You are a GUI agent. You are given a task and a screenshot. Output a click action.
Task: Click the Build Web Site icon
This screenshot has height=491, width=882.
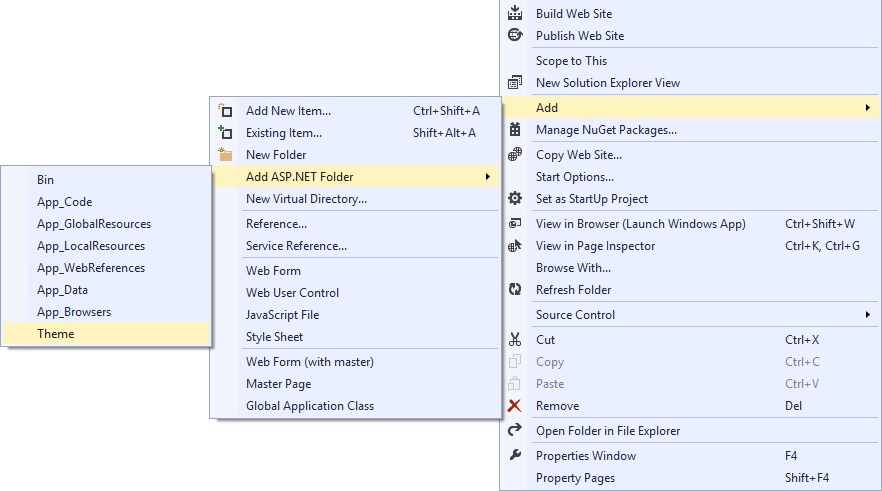click(515, 13)
